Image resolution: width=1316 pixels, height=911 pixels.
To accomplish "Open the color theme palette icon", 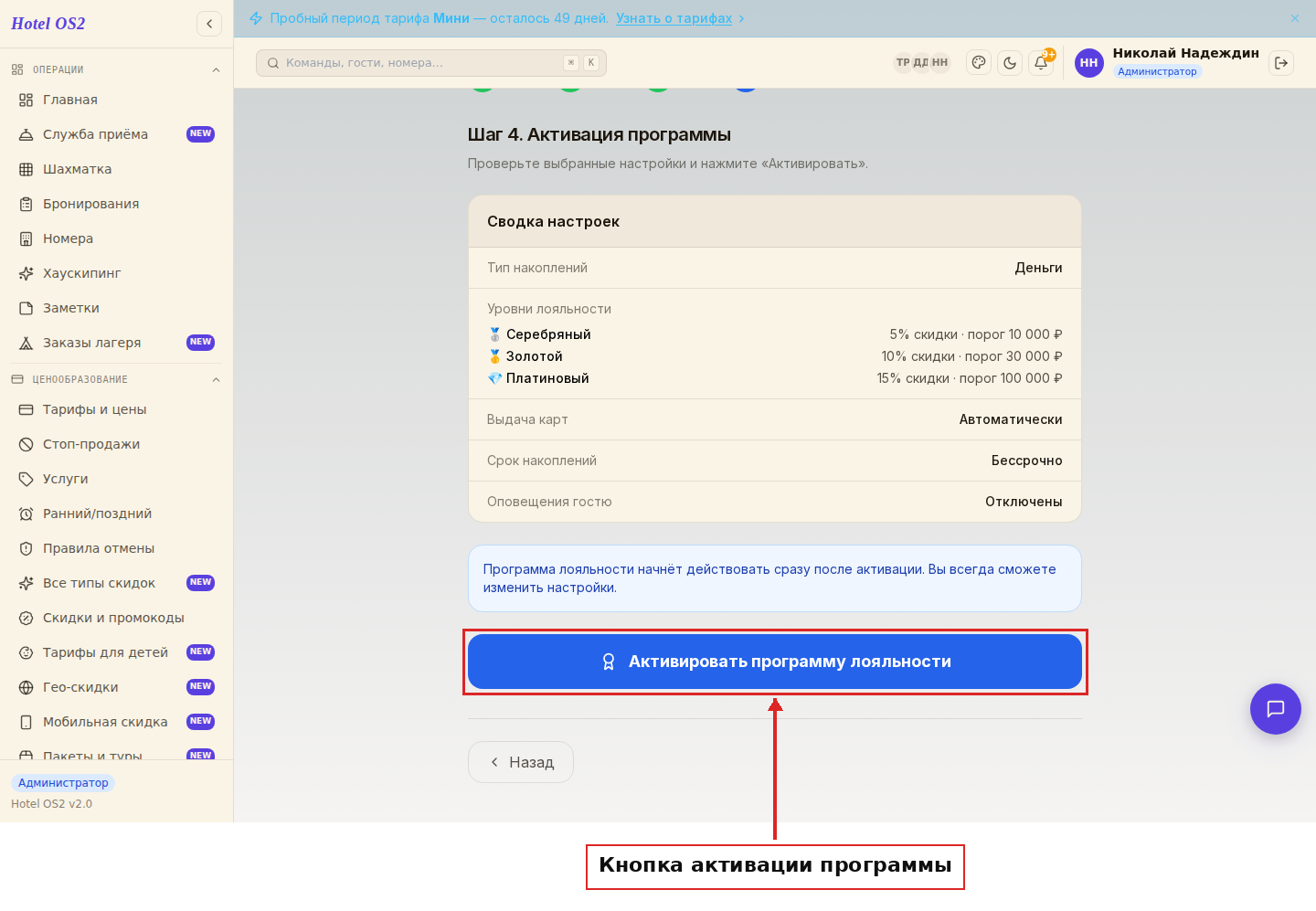I will [979, 63].
